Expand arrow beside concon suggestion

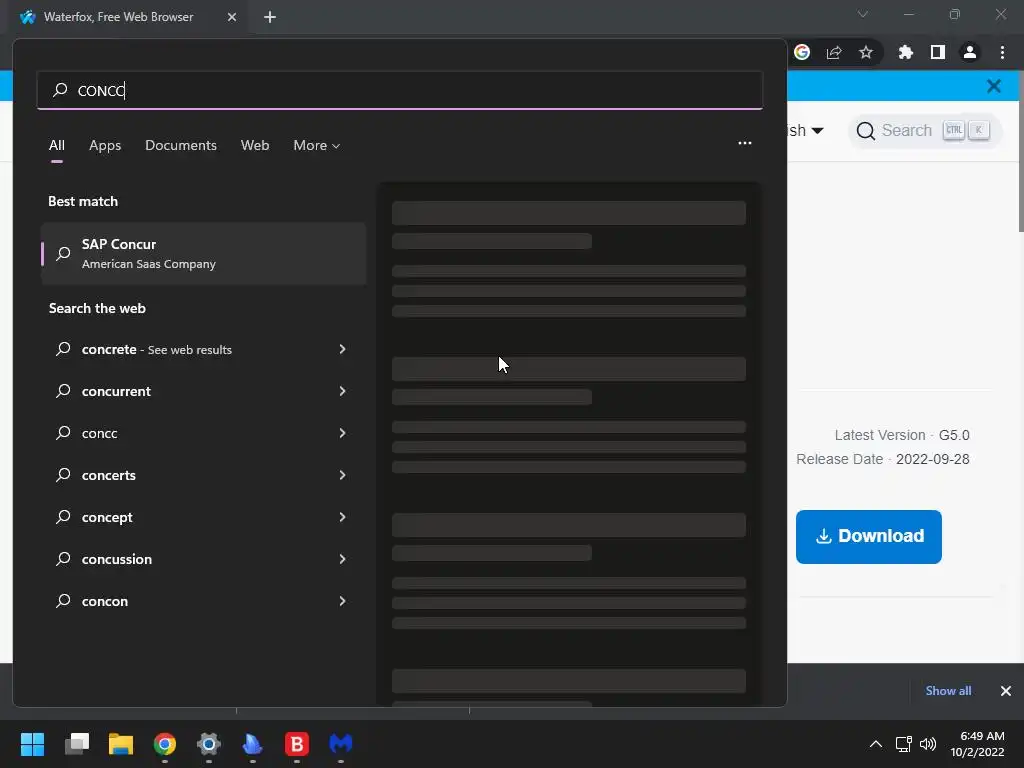(342, 601)
